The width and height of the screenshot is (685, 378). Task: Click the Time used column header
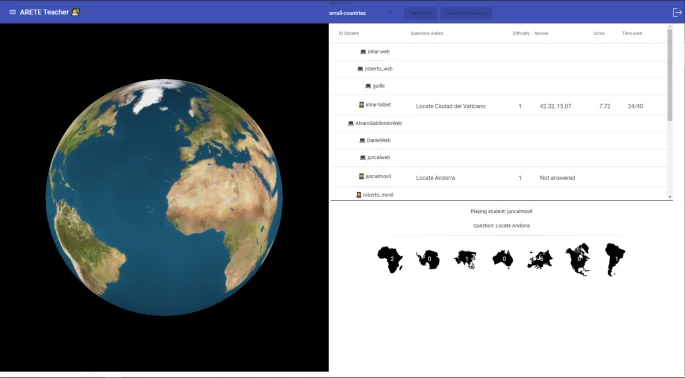coord(632,33)
